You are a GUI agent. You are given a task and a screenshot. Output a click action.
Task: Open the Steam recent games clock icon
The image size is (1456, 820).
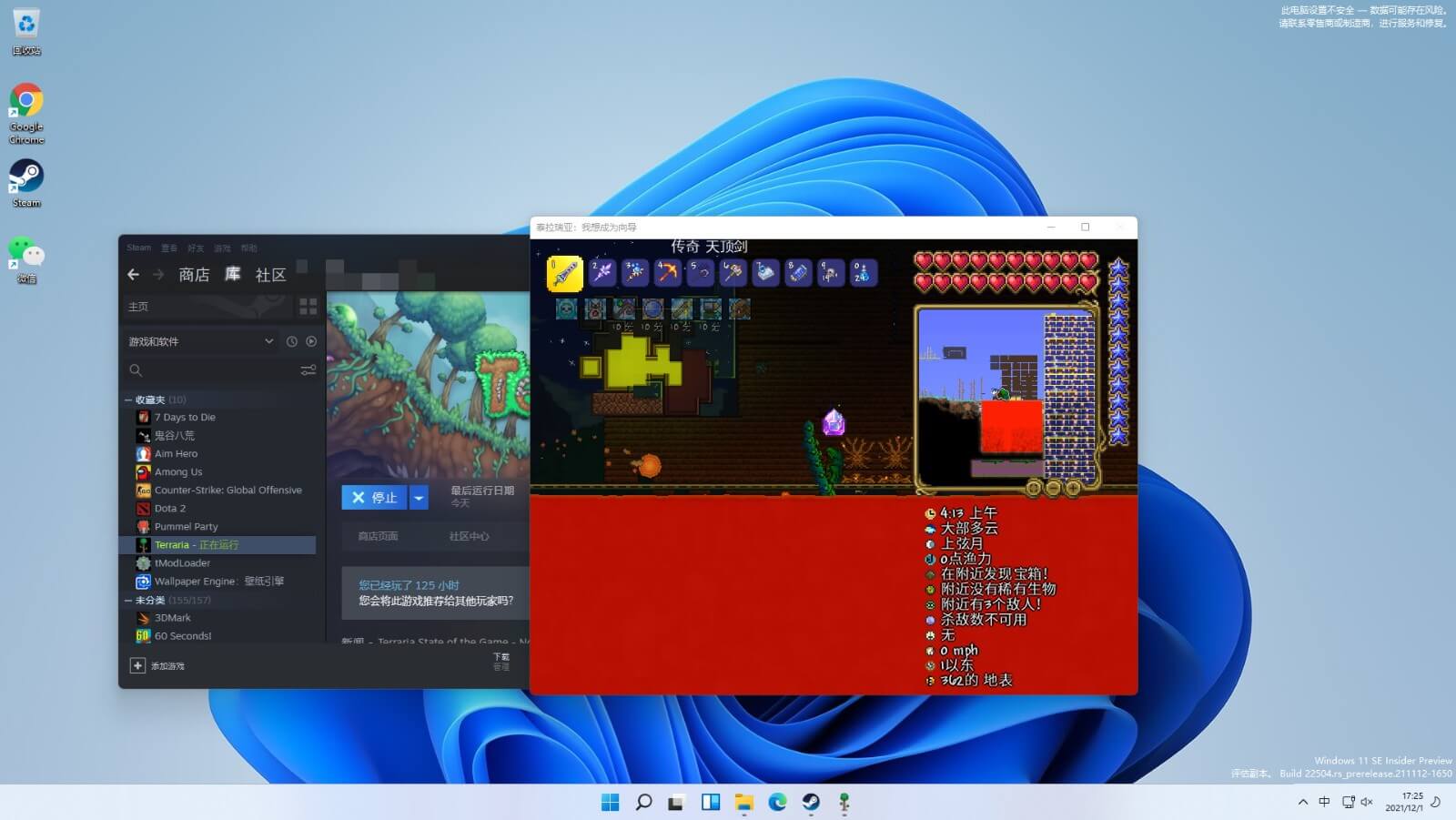[291, 341]
